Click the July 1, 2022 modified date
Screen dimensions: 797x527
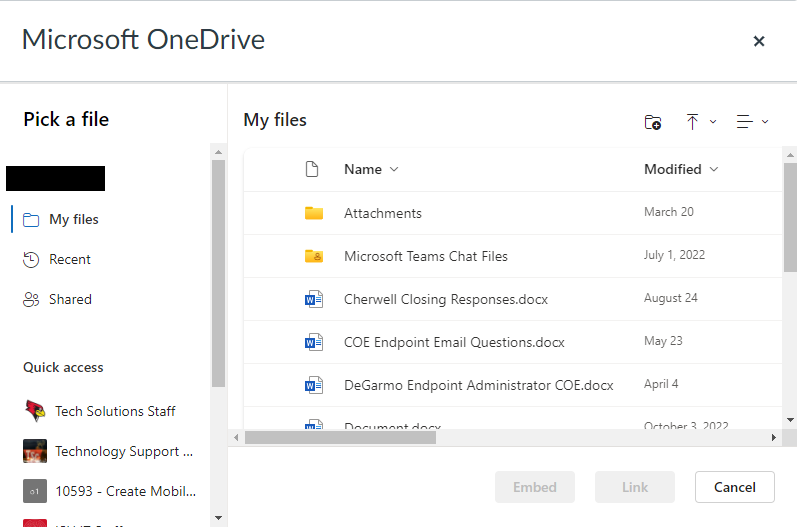click(x=675, y=255)
